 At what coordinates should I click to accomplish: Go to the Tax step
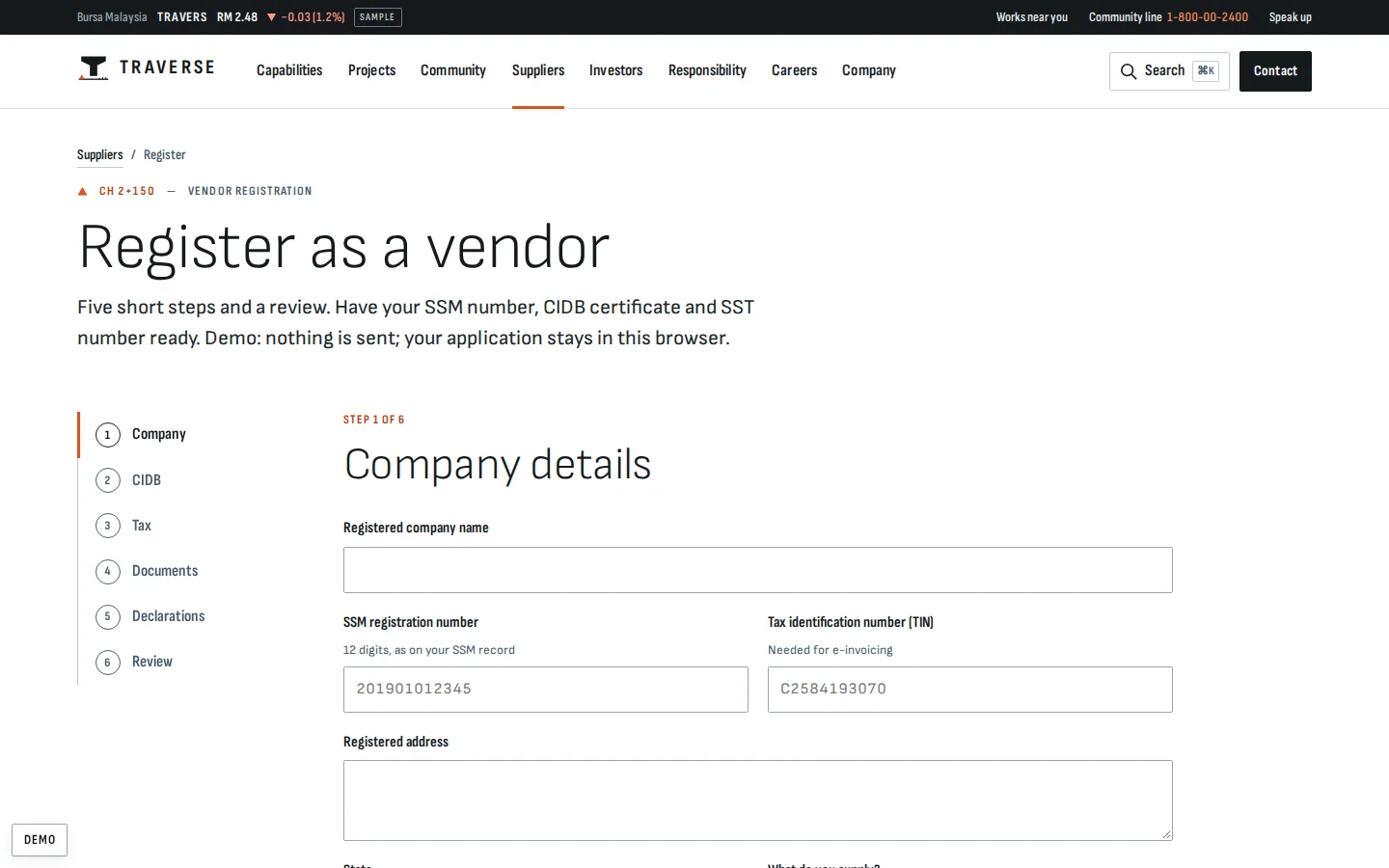click(142, 526)
